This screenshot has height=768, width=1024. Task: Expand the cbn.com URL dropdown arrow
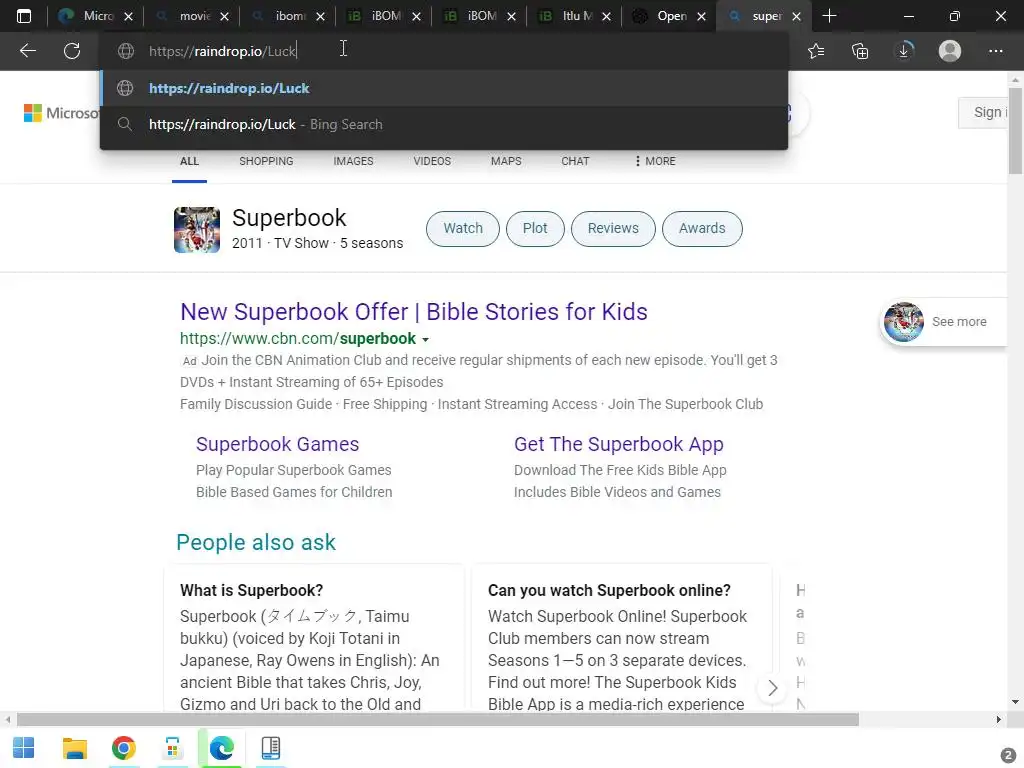tap(425, 340)
